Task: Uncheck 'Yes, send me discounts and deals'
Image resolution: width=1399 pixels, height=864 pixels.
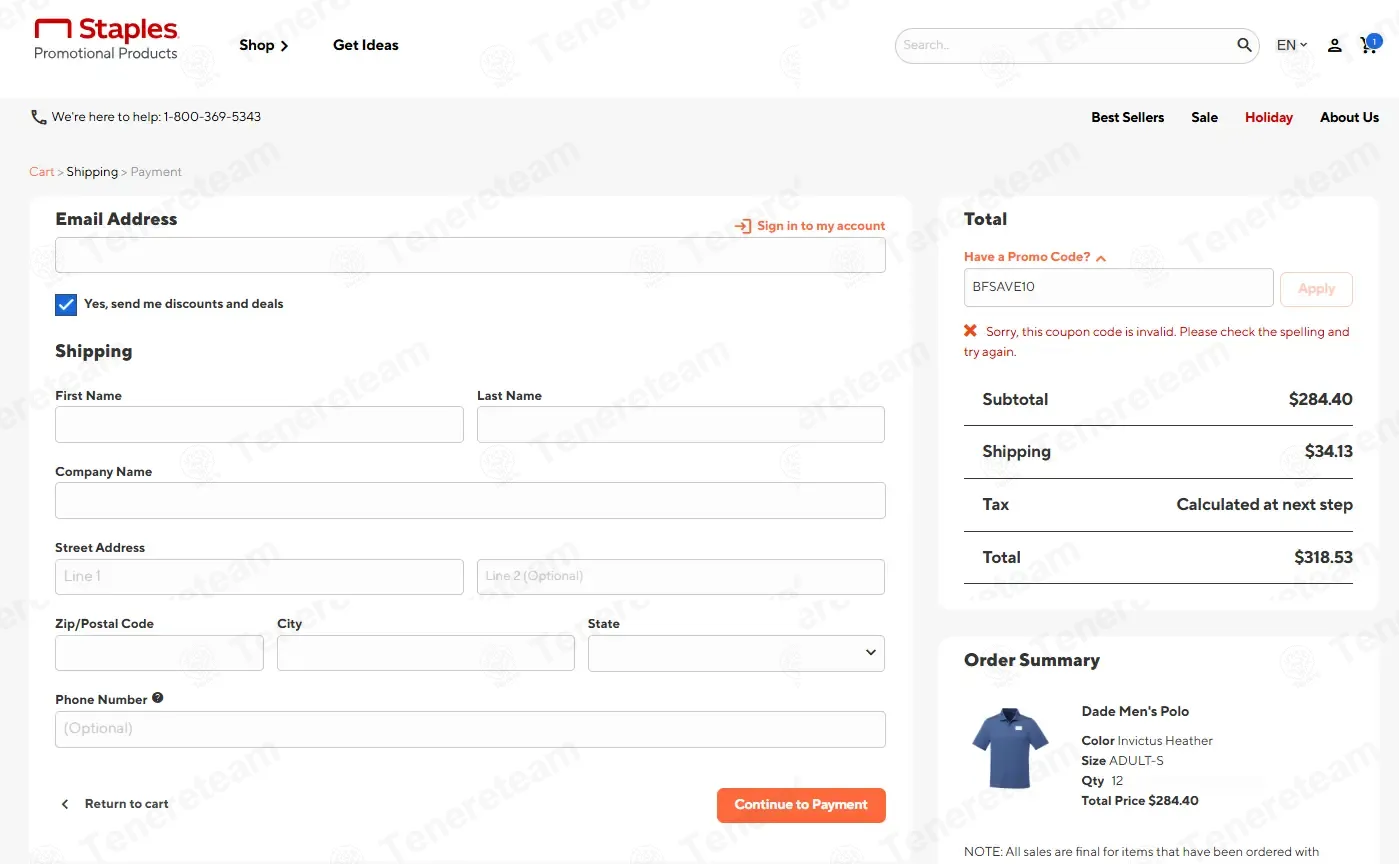Action: point(66,304)
